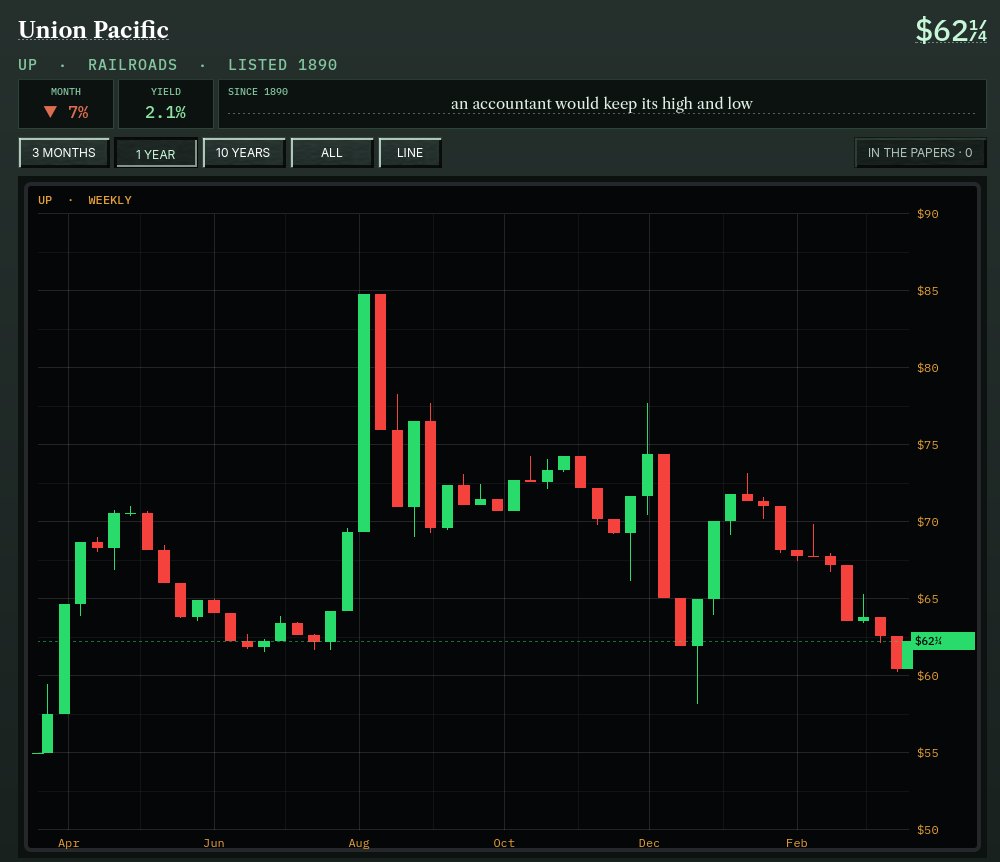Click the Dec date label

coord(649,843)
